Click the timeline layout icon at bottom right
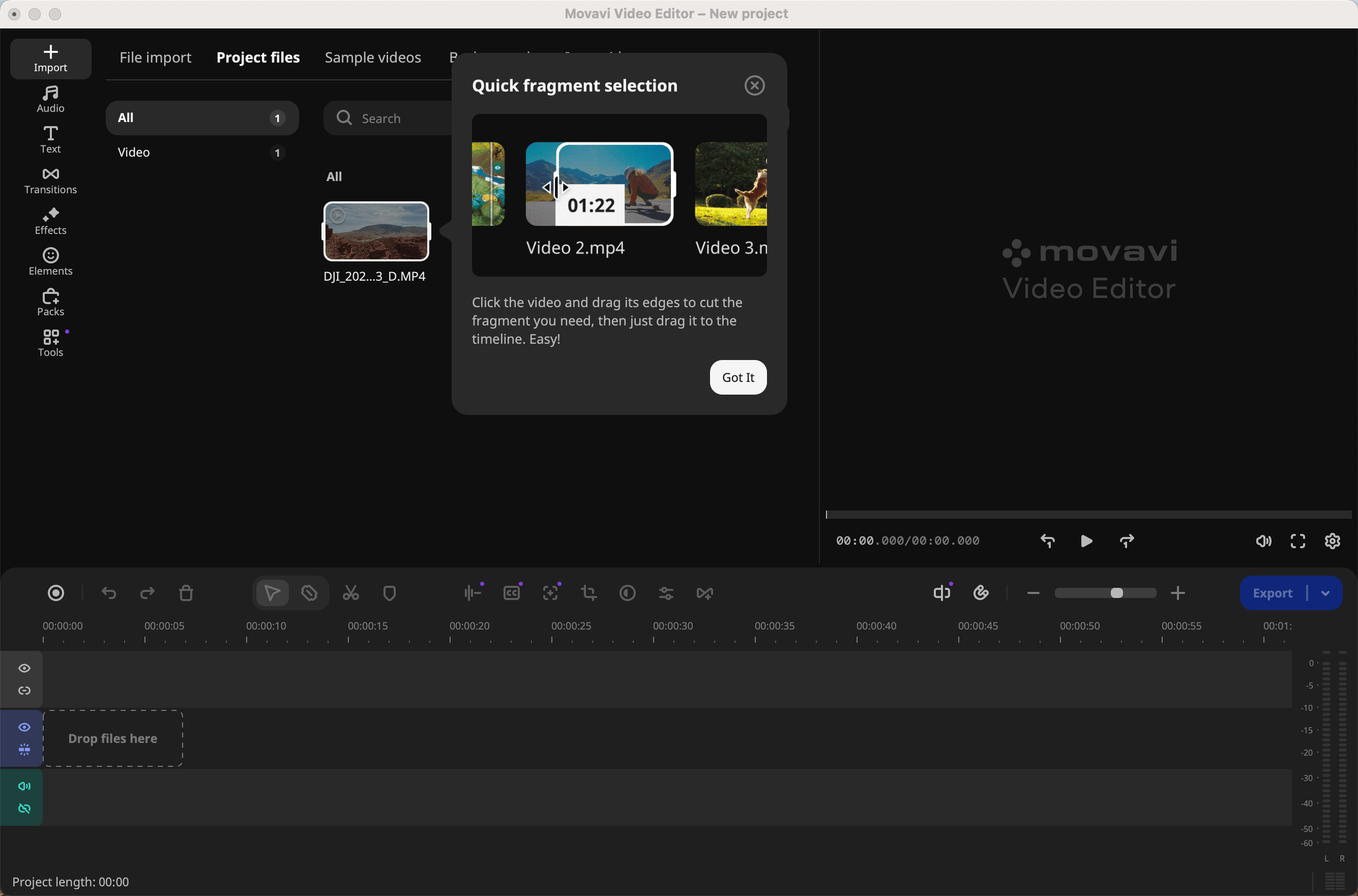Screen dimensions: 1358x896 tap(1335, 882)
